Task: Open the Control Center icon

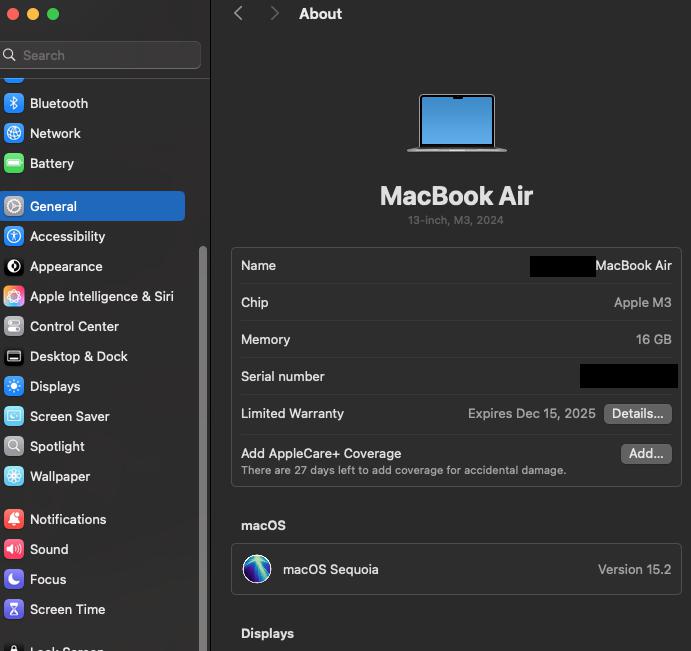Action: coord(14,326)
